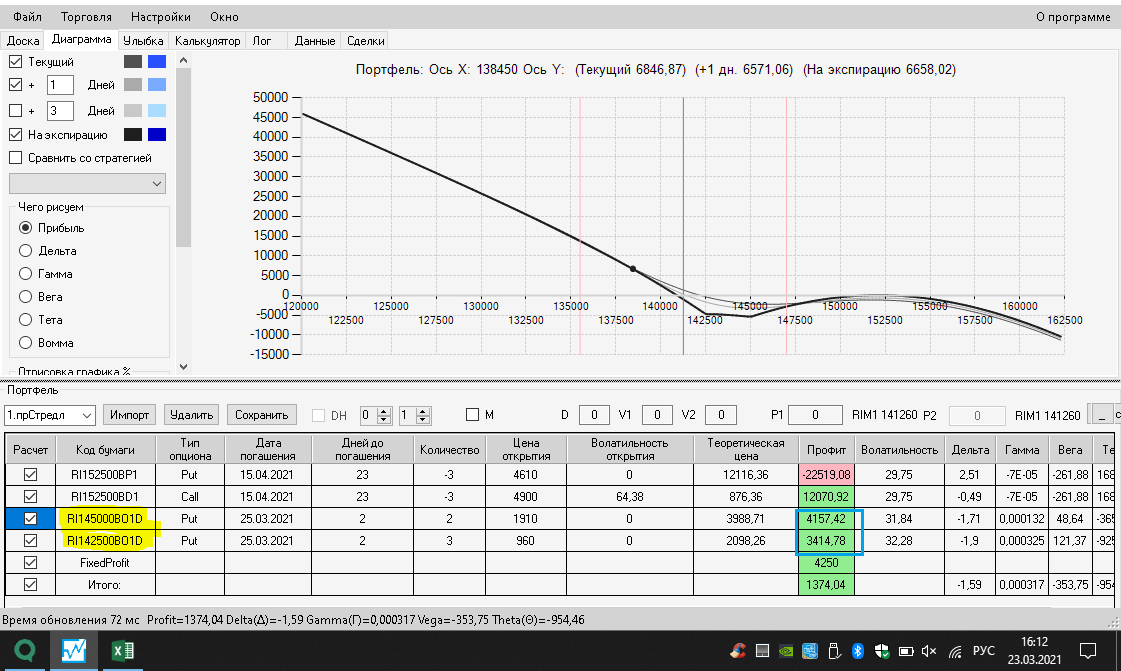Select the Вомма radio button
Image resolution: width=1121 pixels, height=671 pixels.
[x=26, y=343]
